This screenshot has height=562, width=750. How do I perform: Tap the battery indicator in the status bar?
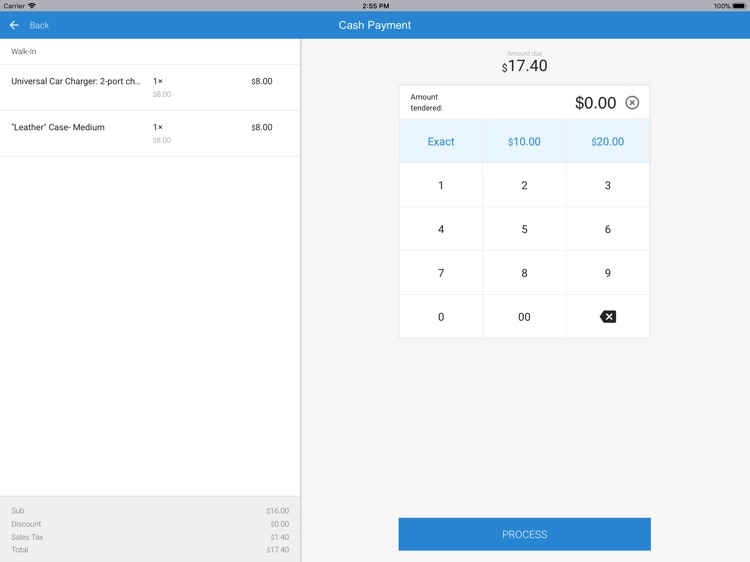click(x=739, y=6)
